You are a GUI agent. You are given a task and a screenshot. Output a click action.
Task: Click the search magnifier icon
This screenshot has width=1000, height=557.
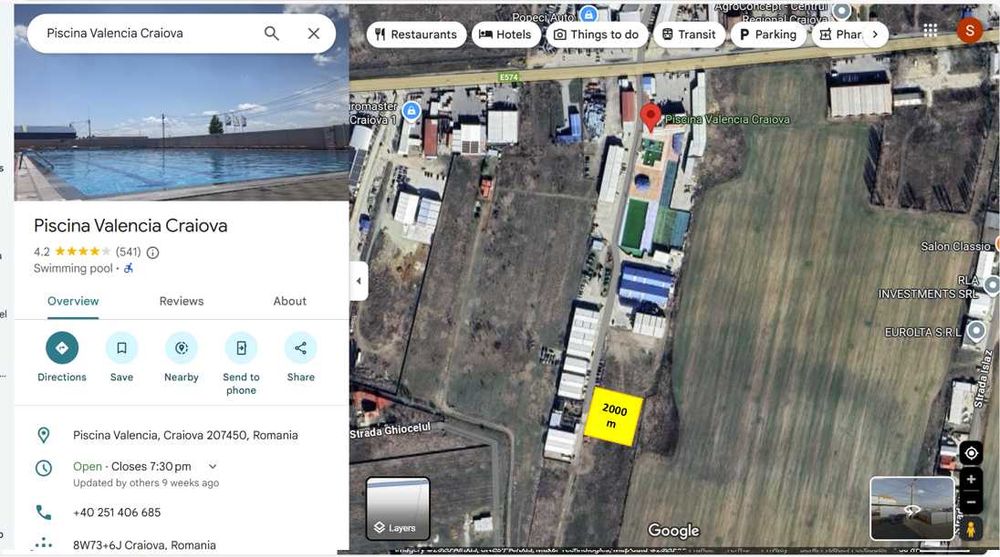tap(271, 33)
